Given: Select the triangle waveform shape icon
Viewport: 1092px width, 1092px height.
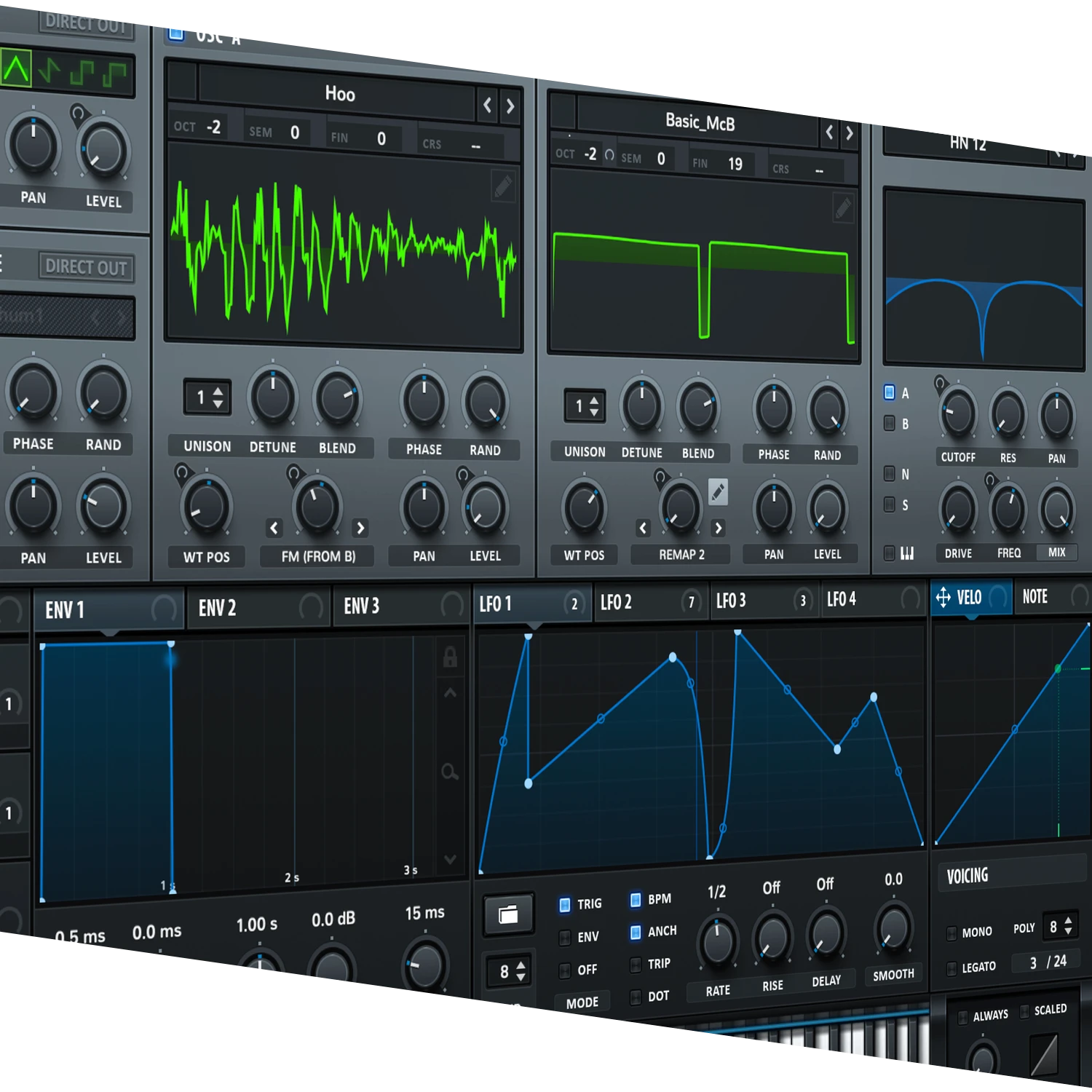Looking at the screenshot, I should (x=16, y=69).
